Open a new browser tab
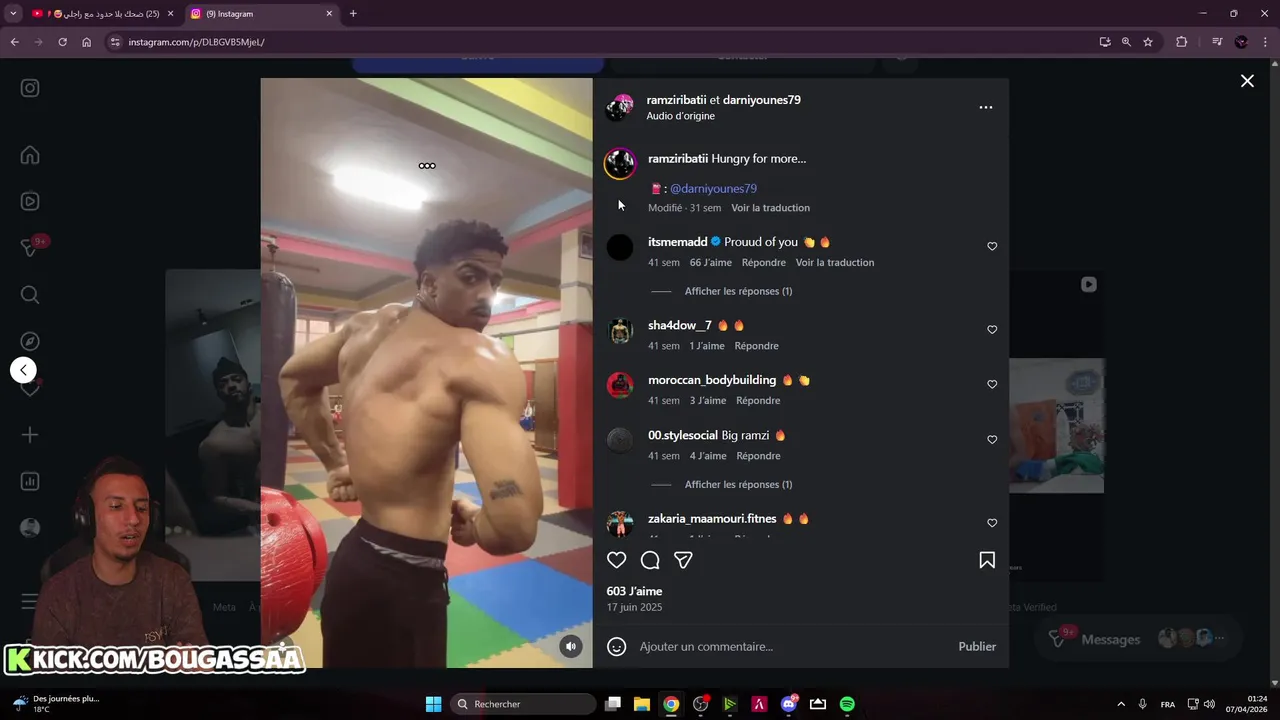 353,14
